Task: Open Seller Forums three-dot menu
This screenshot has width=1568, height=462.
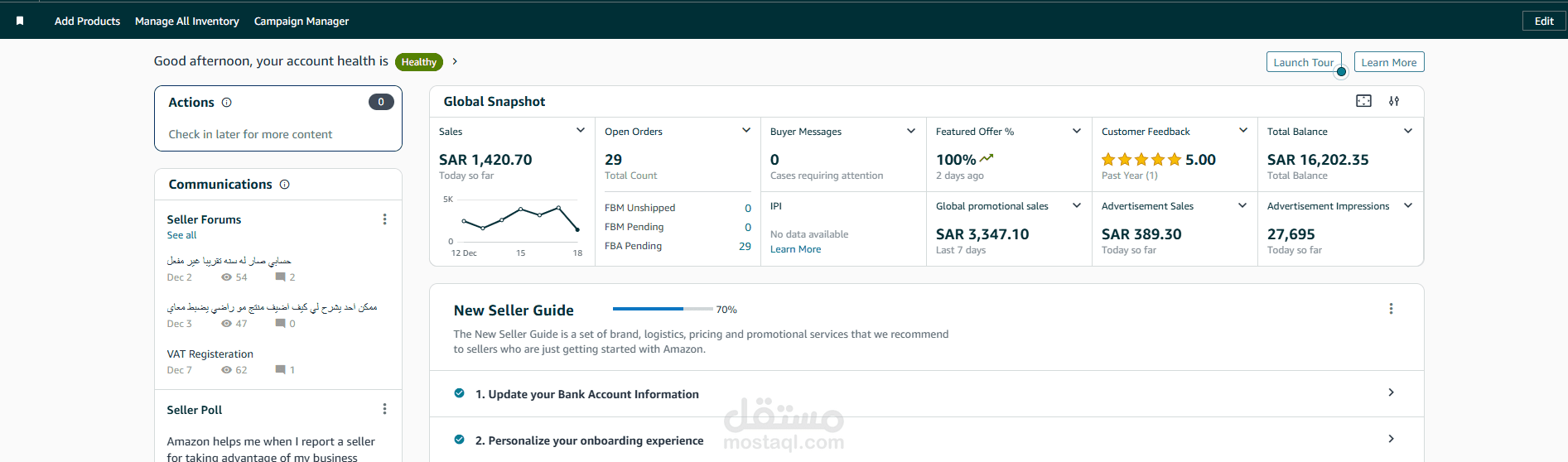Action: click(x=384, y=219)
